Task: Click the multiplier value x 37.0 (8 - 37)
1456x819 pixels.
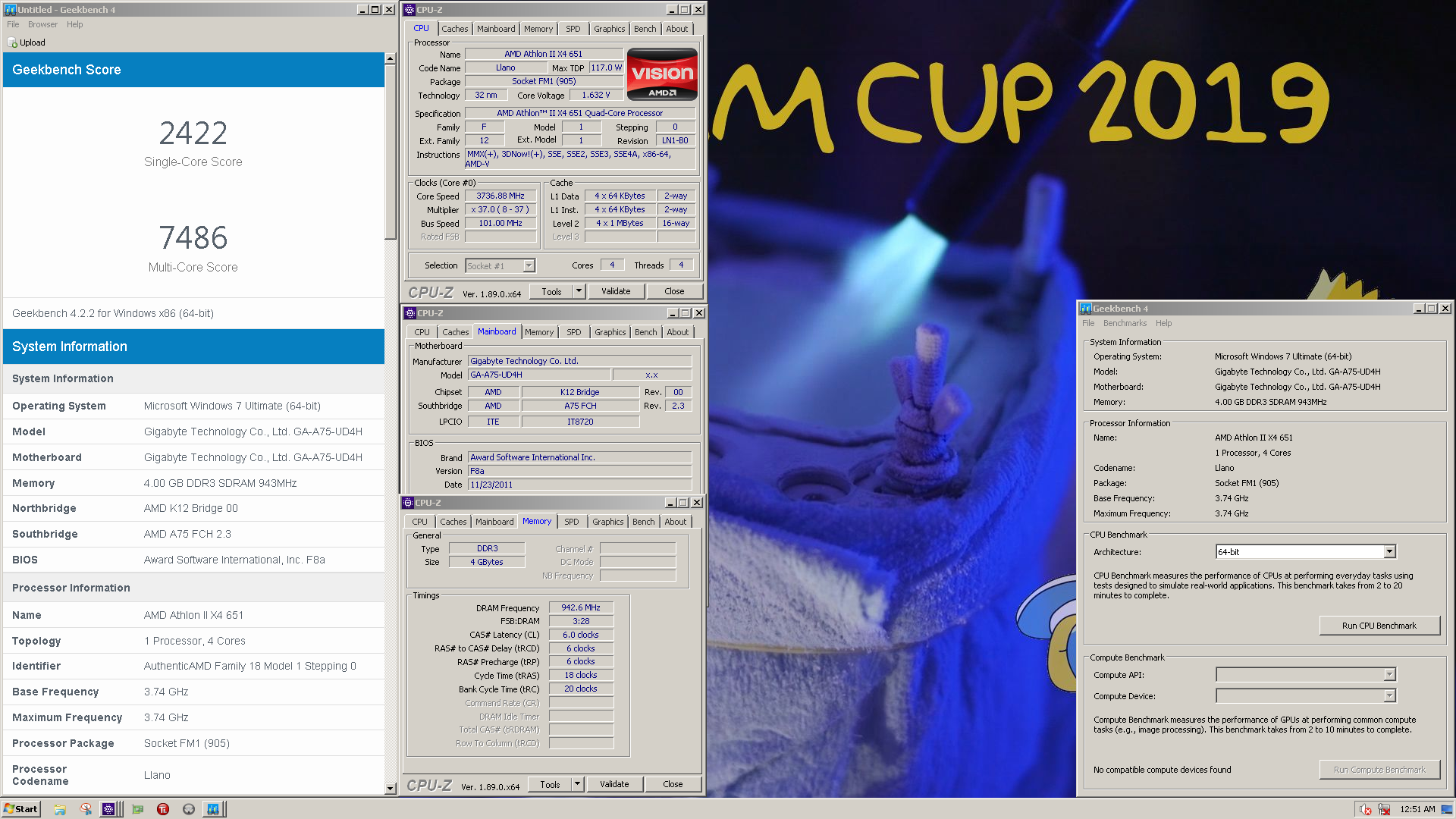Action: 500,209
